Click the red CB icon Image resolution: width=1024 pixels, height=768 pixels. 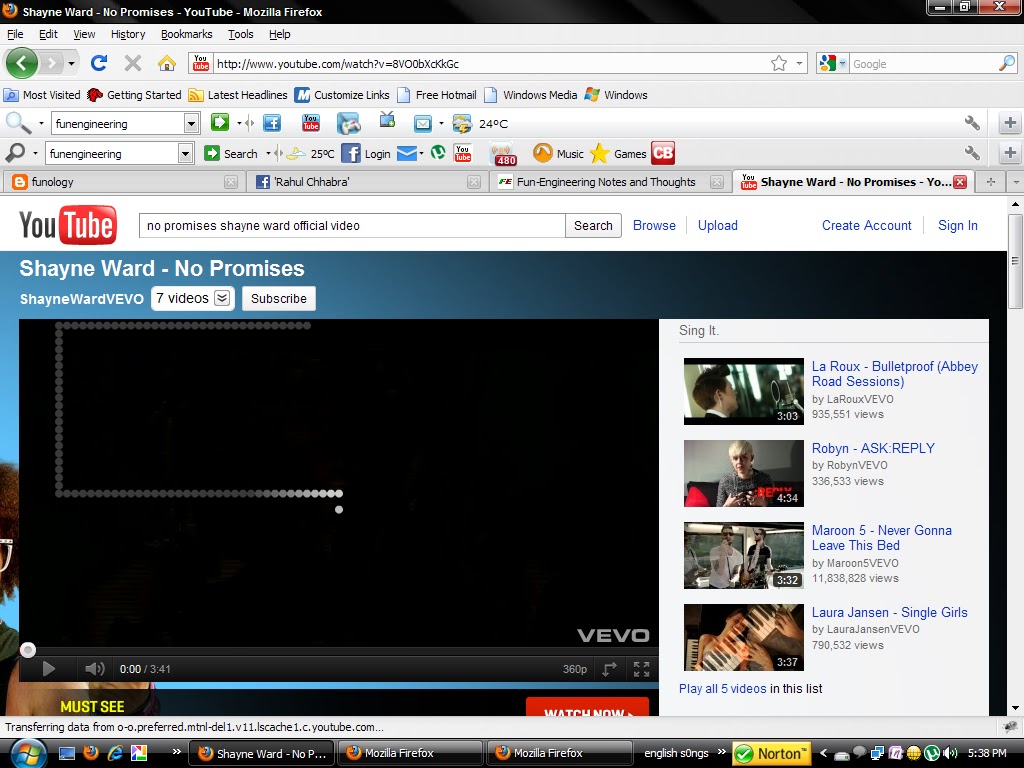(x=662, y=153)
